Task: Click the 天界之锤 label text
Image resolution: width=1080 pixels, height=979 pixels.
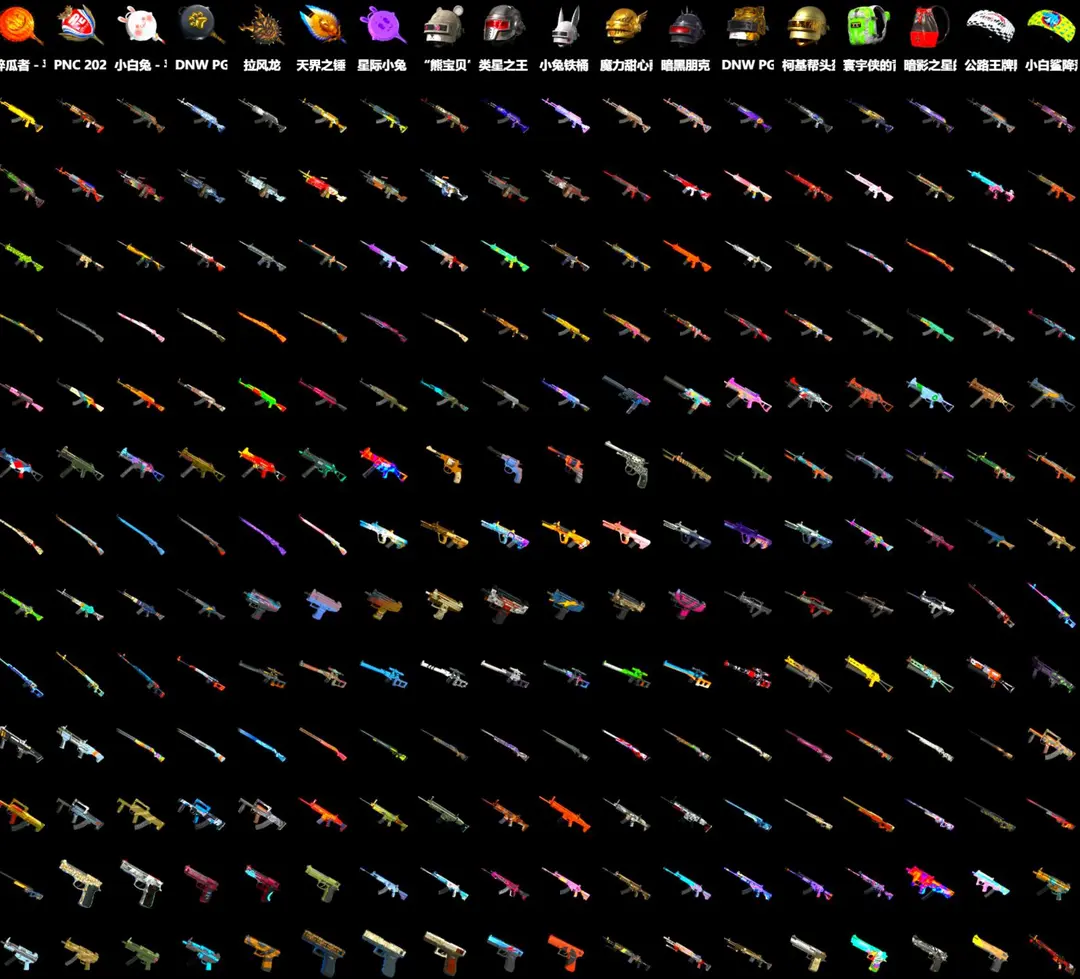Action: coord(321,65)
